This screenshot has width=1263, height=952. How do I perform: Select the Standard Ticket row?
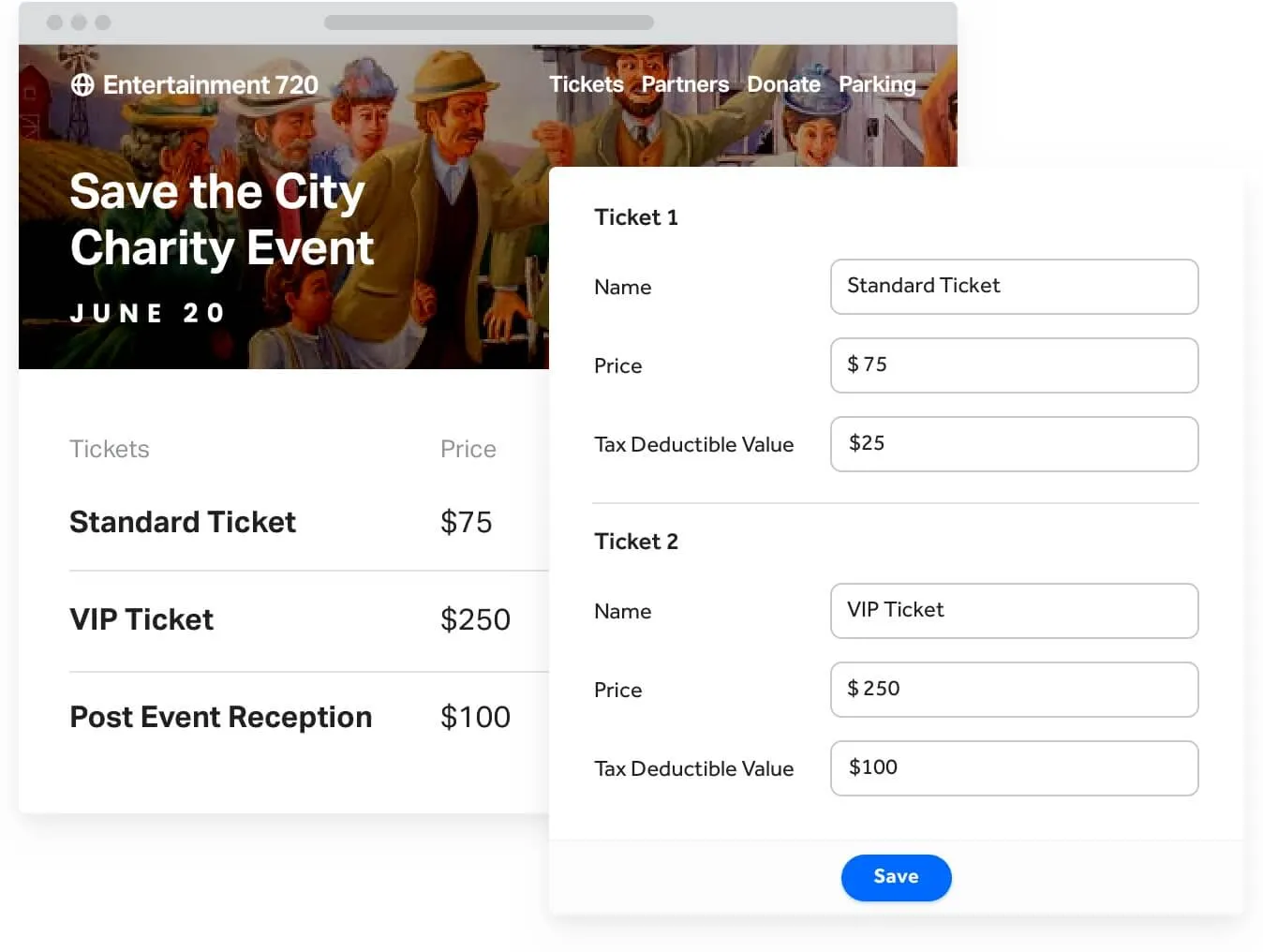pyautogui.click(x=183, y=522)
